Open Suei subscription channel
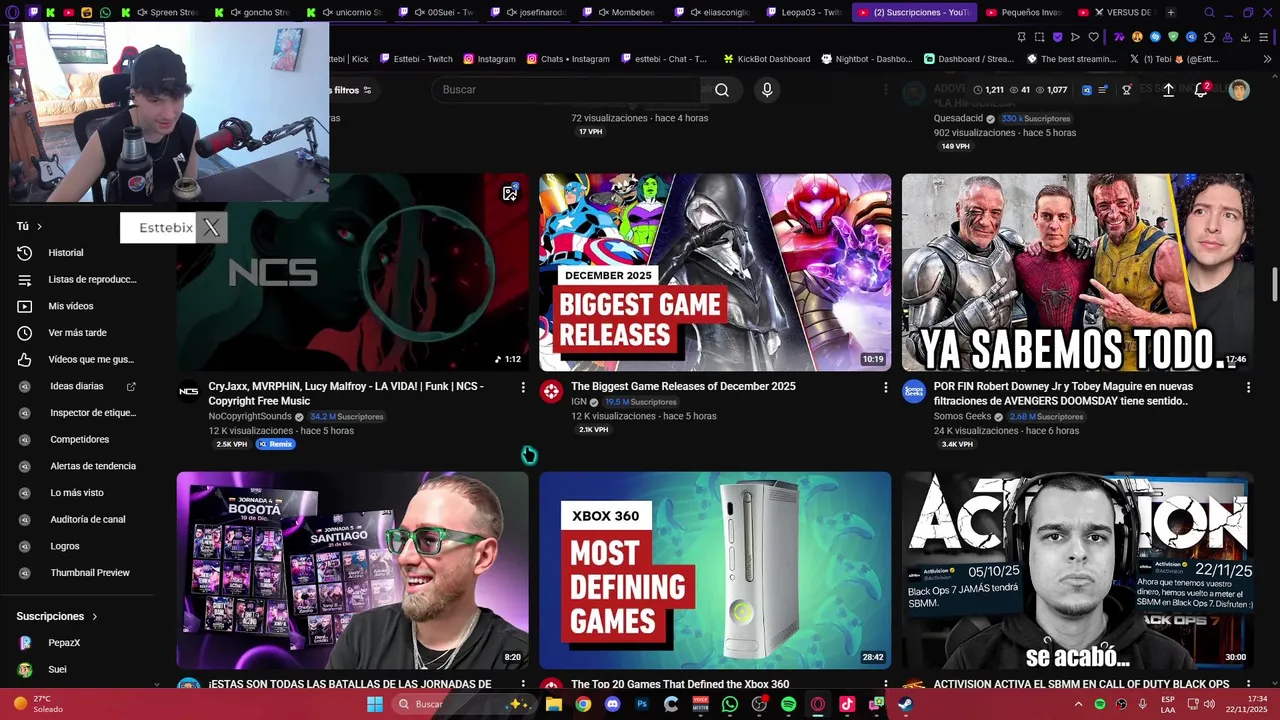 pyautogui.click(x=57, y=670)
